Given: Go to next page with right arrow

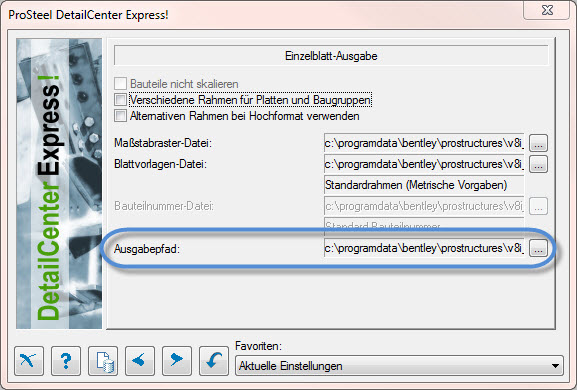Looking at the screenshot, I should [177, 361].
